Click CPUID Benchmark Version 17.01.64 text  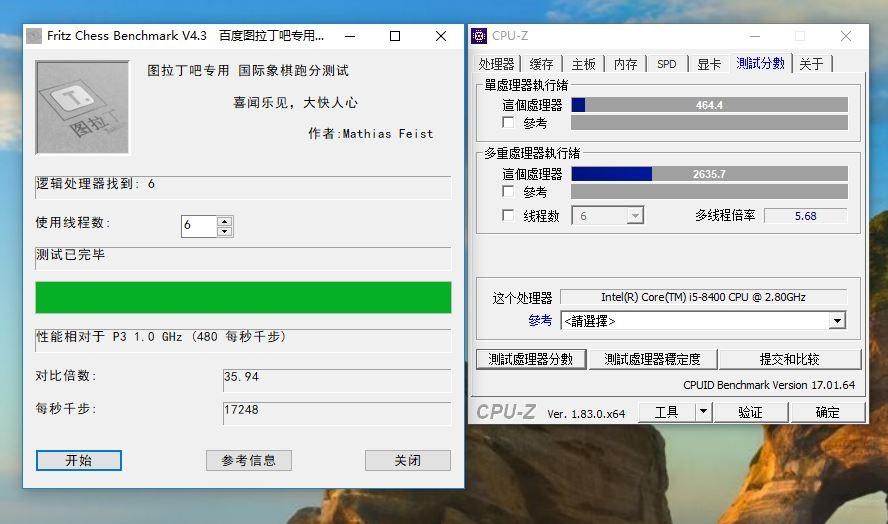(x=769, y=385)
